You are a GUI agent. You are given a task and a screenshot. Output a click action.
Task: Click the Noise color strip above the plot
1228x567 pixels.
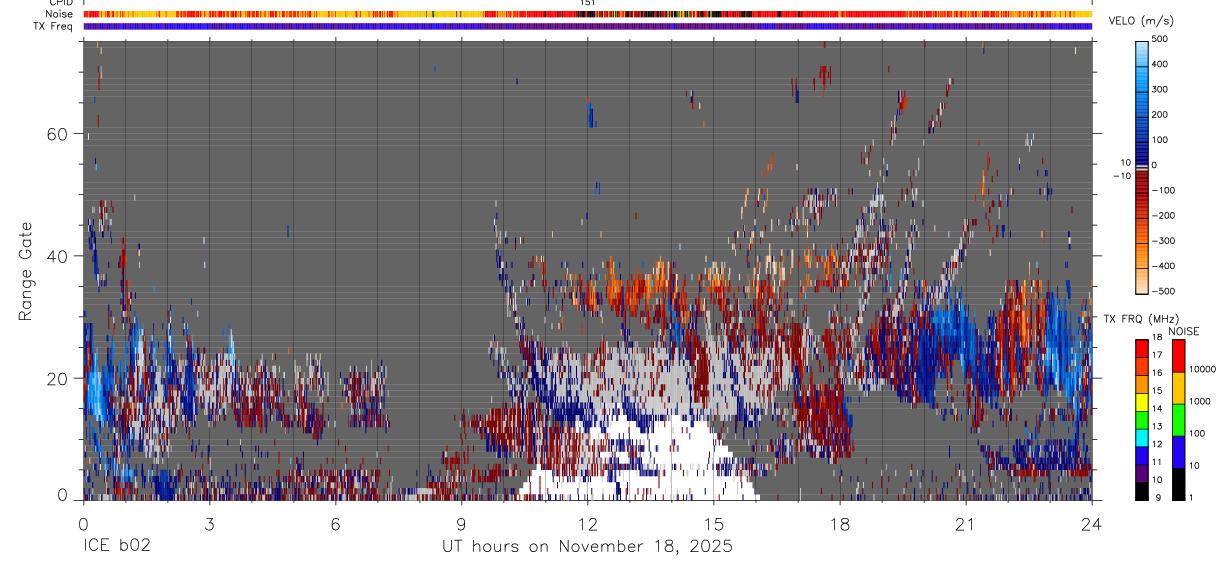pyautogui.click(x=588, y=14)
